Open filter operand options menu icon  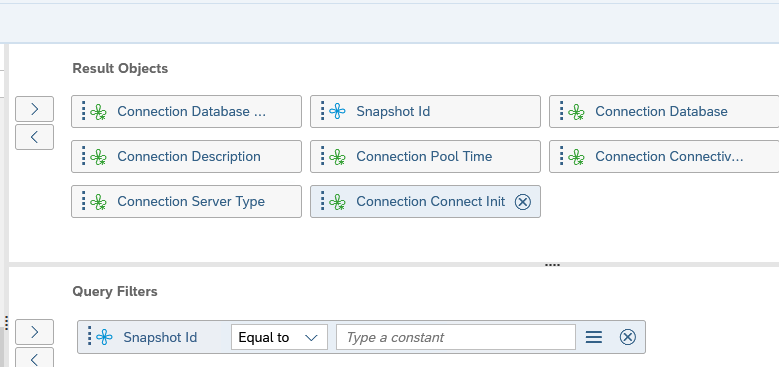coord(594,337)
